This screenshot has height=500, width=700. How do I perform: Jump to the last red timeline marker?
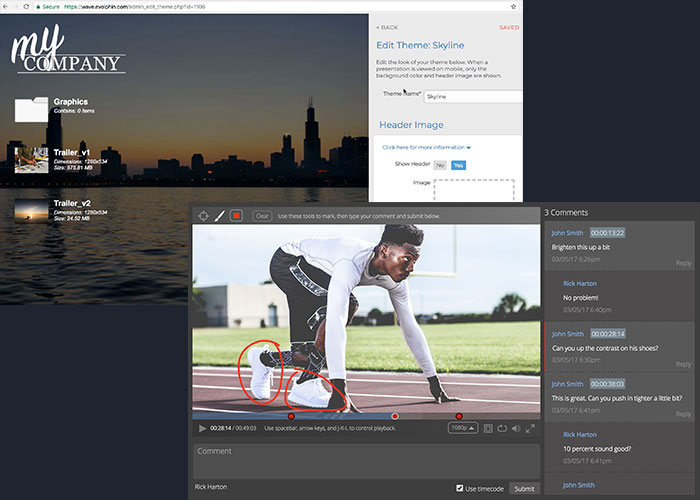[458, 416]
